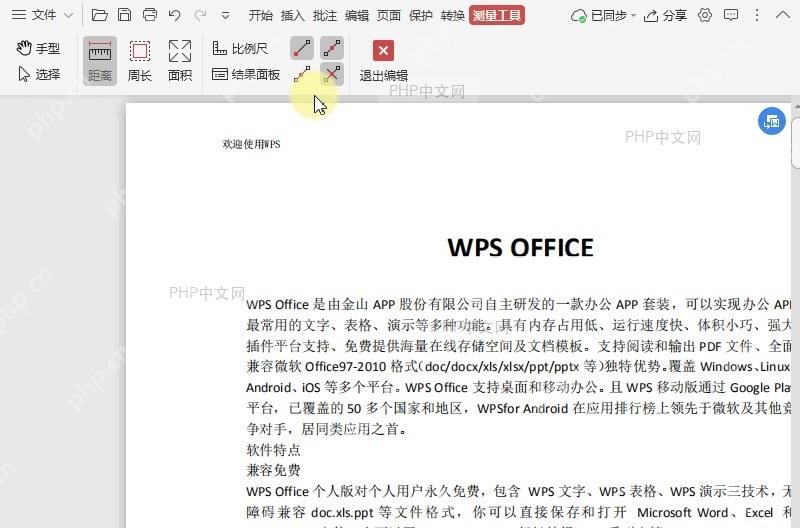The image size is (800, 528).
Task: Click the print icon
Action: click(150, 15)
